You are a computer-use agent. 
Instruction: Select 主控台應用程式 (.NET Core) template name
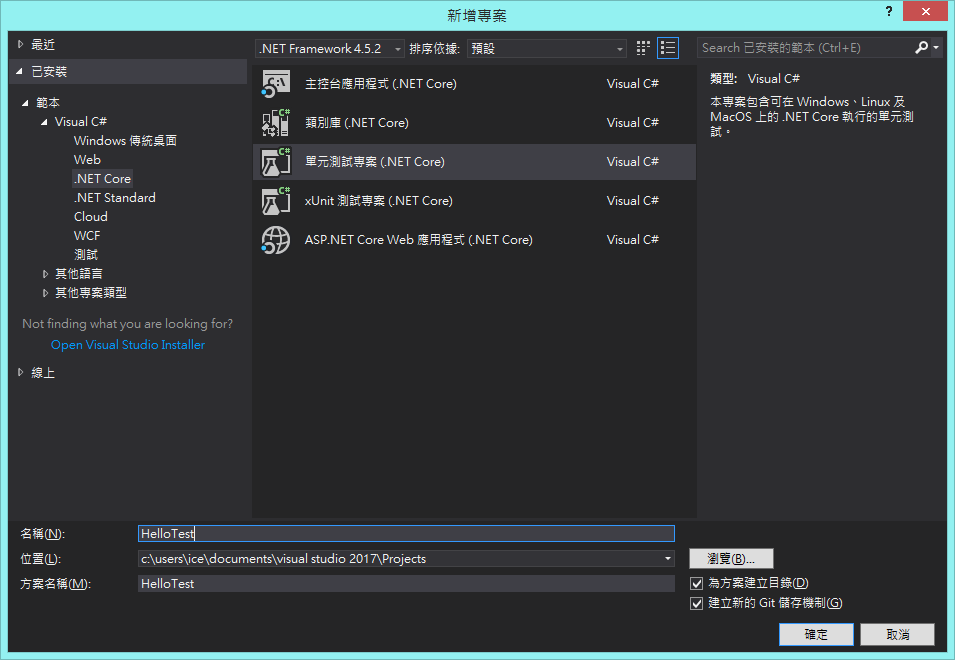pos(381,84)
